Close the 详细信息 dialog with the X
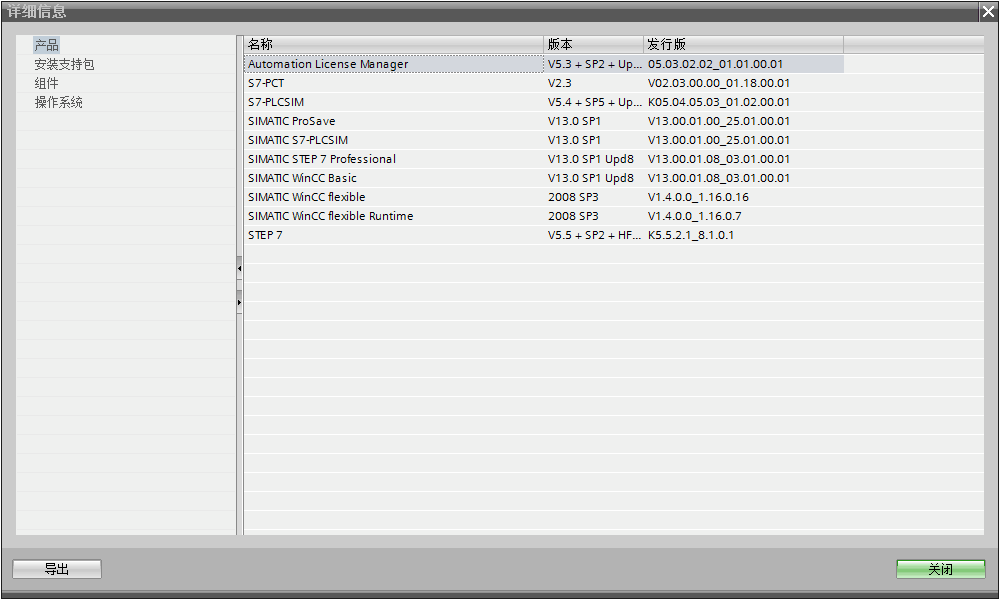The image size is (1000, 600). (x=989, y=11)
